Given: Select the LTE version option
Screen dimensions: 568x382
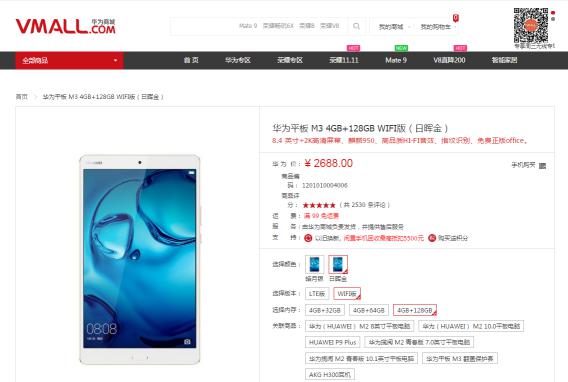Looking at the screenshot, I should pyautogui.click(x=317, y=294).
